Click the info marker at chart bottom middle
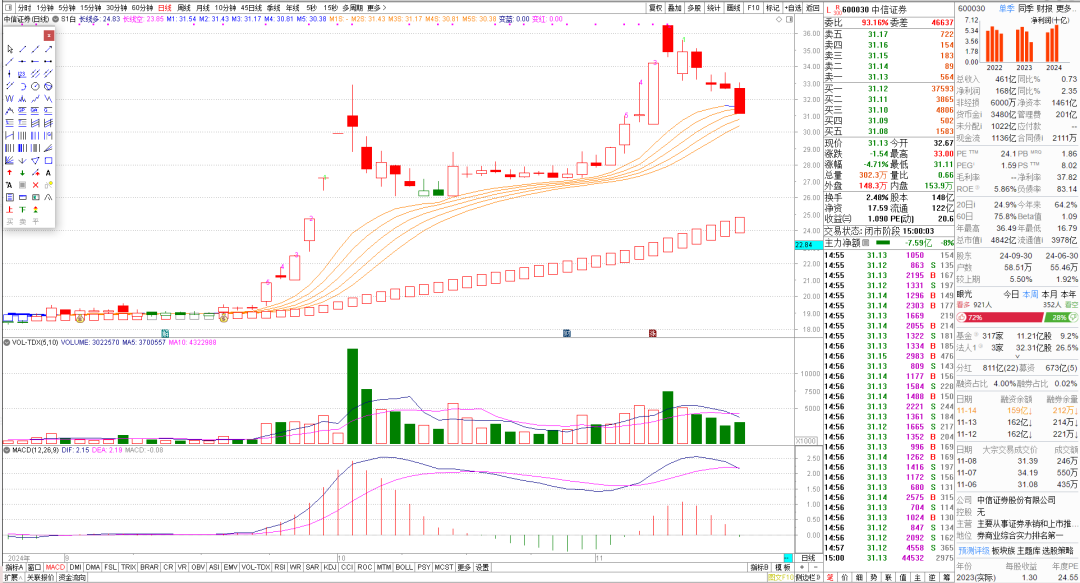The image size is (1080, 583). [567, 333]
